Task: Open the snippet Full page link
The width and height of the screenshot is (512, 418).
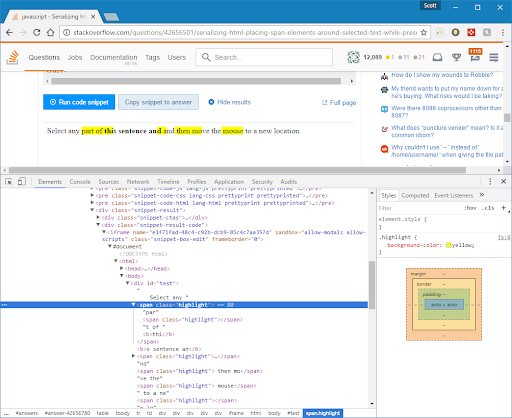Action: tap(339, 103)
